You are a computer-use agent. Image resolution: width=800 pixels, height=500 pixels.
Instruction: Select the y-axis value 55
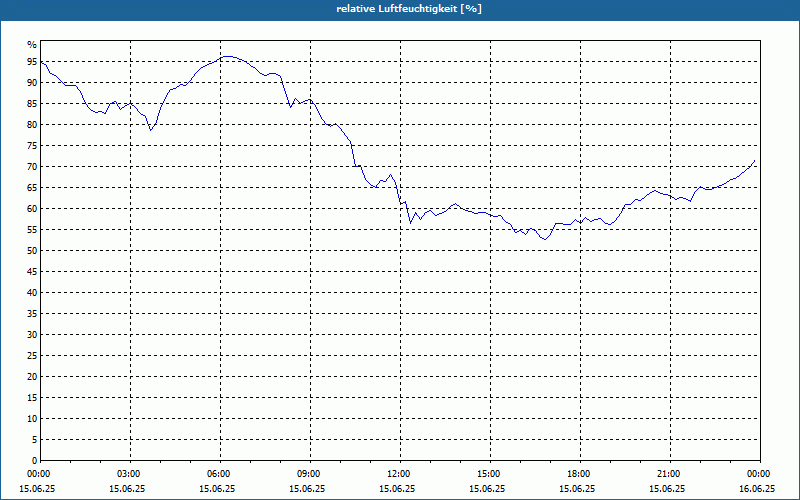[x=32, y=230]
